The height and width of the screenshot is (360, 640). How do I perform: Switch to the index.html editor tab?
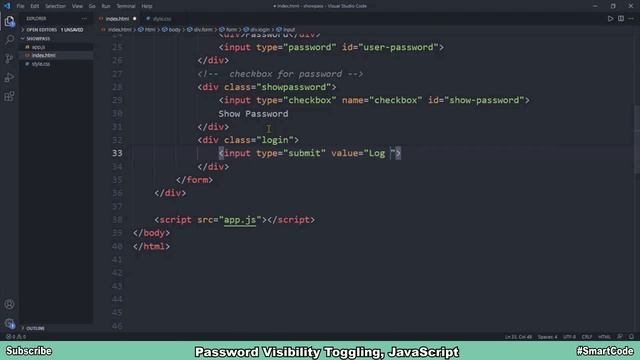pos(117,19)
